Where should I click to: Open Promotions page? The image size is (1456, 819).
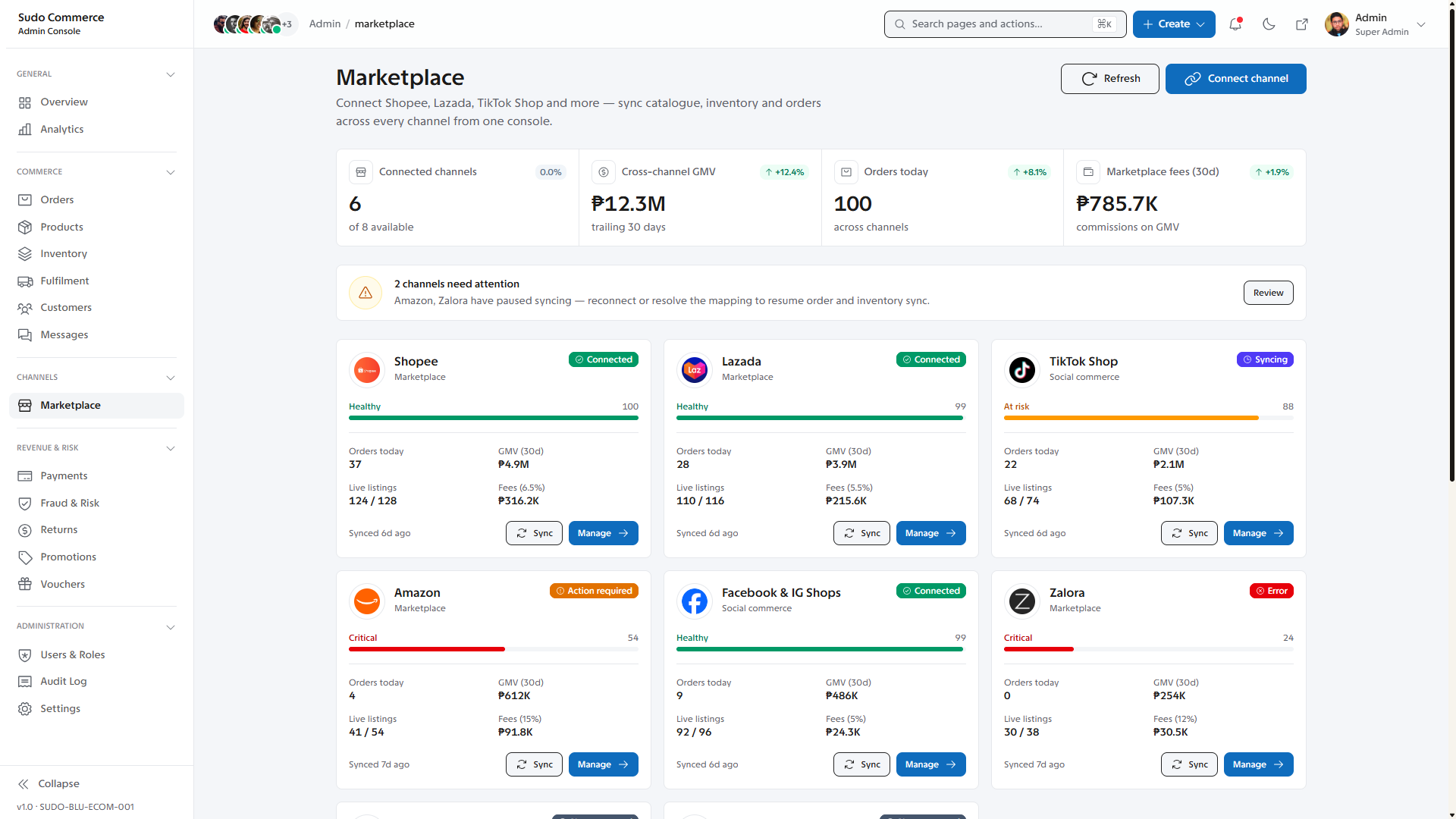pos(96,557)
